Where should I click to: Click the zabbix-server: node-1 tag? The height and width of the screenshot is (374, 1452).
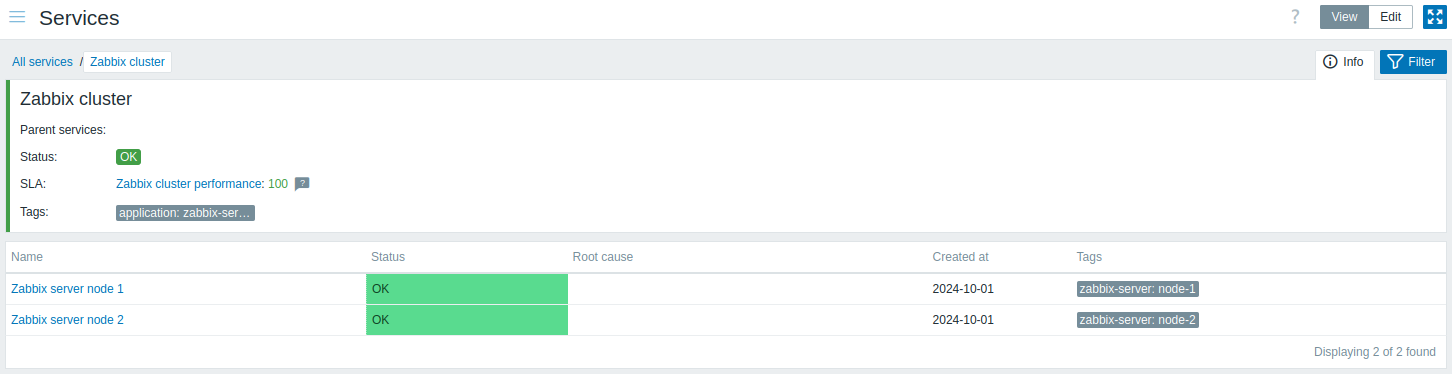point(1137,289)
